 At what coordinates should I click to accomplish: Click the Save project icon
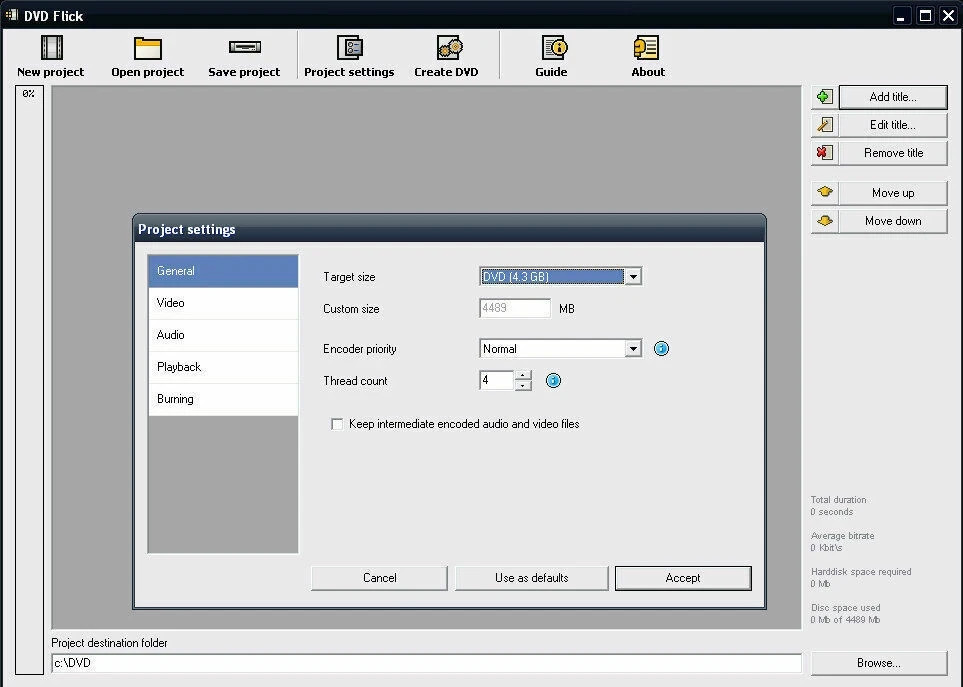coord(244,54)
